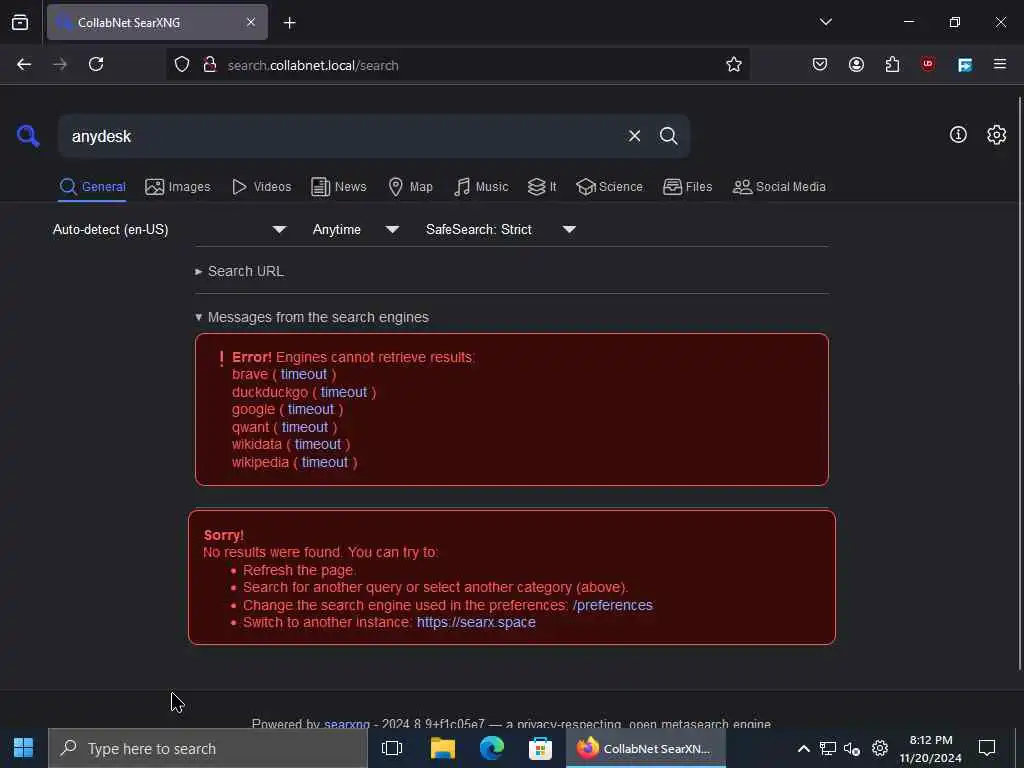Clear the anydesk search query

[x=634, y=136]
